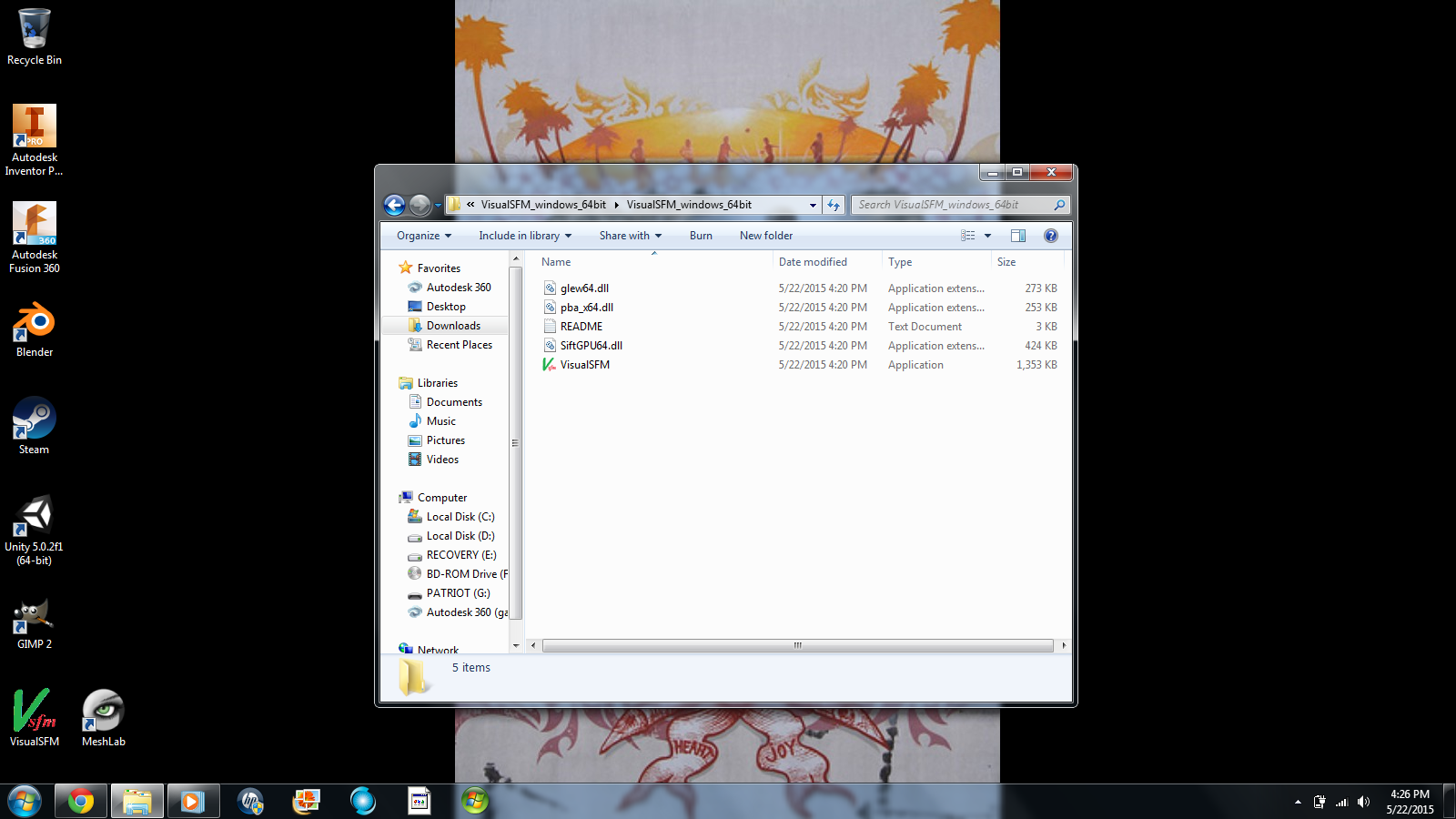Screen dimensions: 1456x819
Task: Click the horizontal scrollbar thumb in file list
Action: pyautogui.click(x=797, y=645)
